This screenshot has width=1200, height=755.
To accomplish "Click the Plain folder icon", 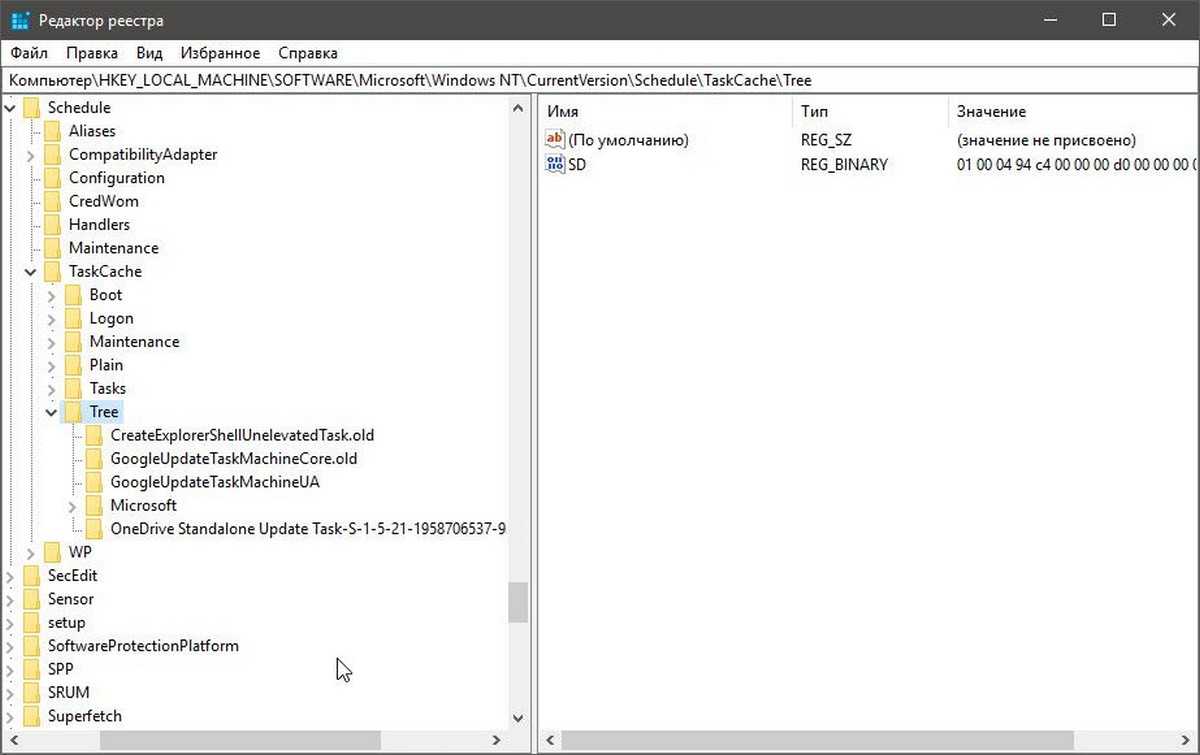I will point(73,365).
